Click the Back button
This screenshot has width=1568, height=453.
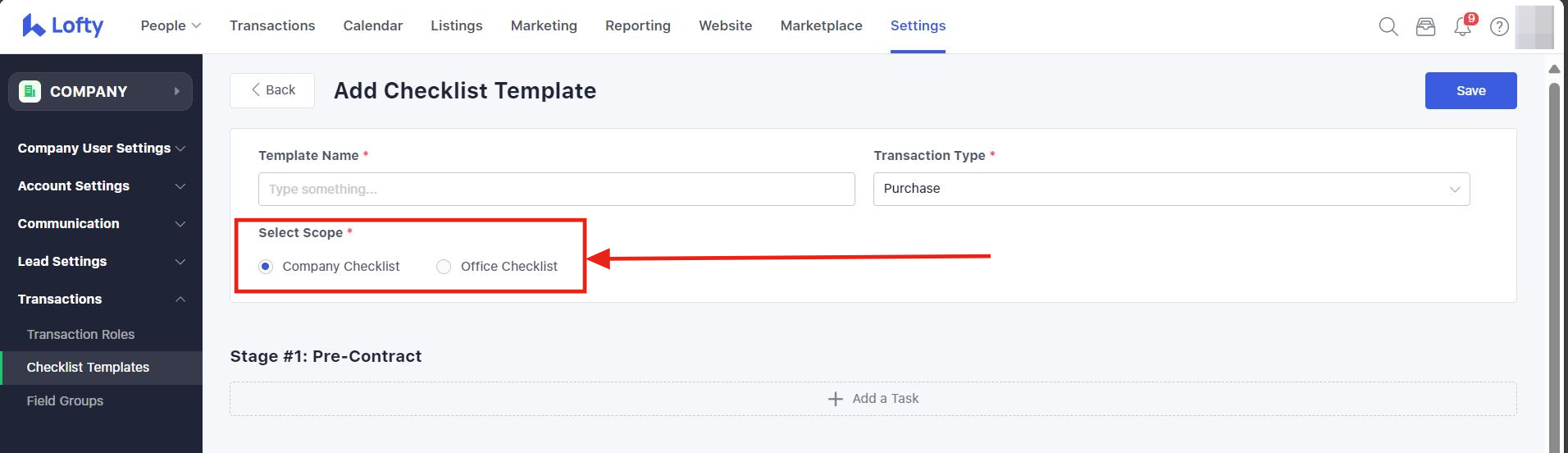tap(272, 90)
